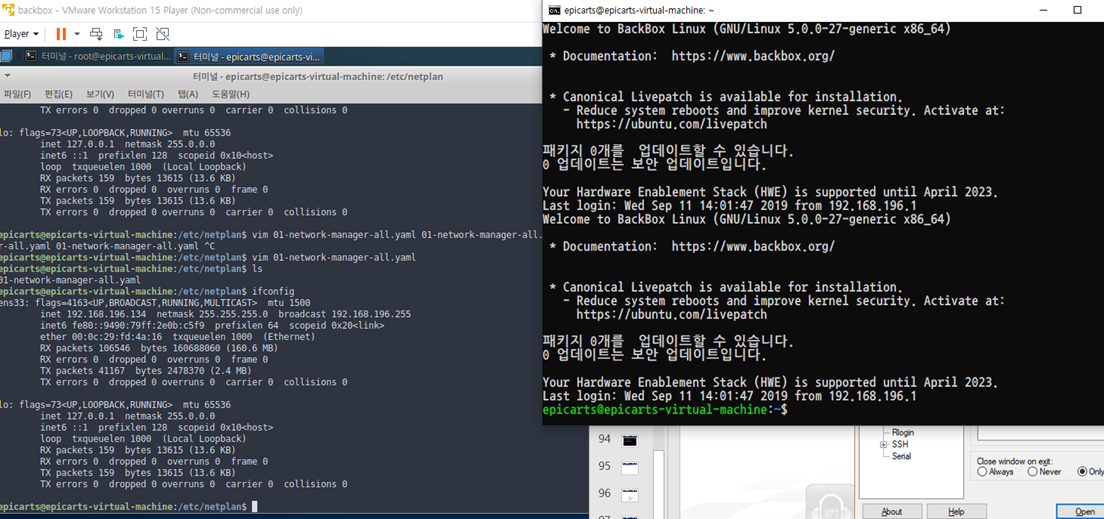Pause the virtual machine with the orange button
Viewport: 1104px width, 519px height.
[61, 34]
